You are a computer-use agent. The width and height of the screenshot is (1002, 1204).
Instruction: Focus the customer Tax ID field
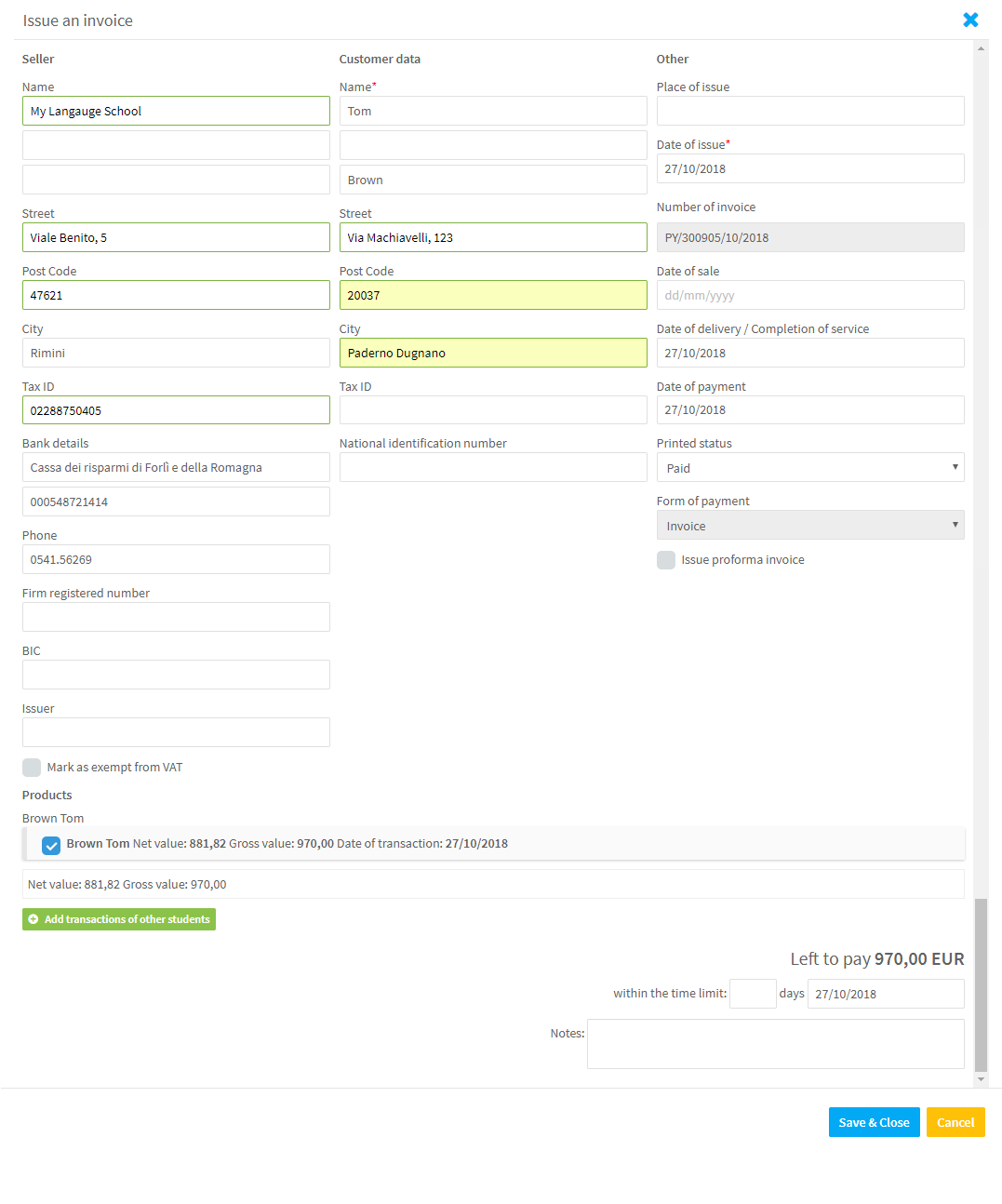click(x=493, y=409)
